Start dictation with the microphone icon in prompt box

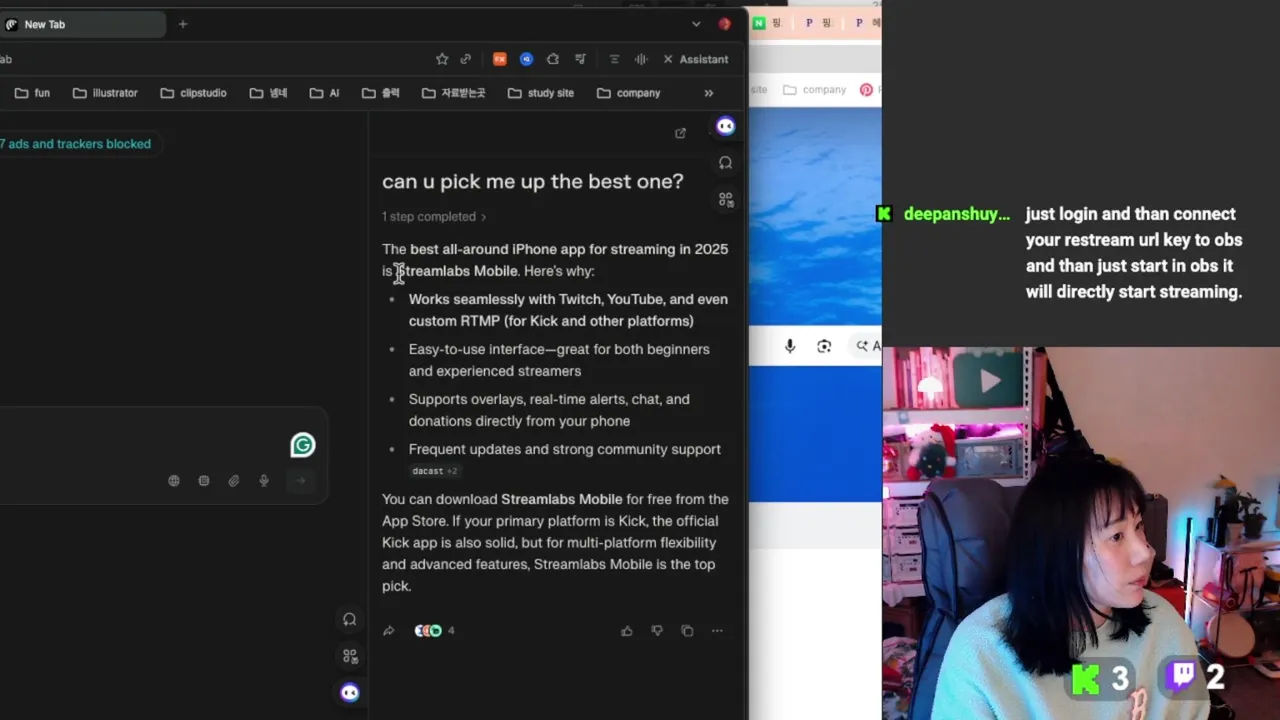[x=264, y=481]
